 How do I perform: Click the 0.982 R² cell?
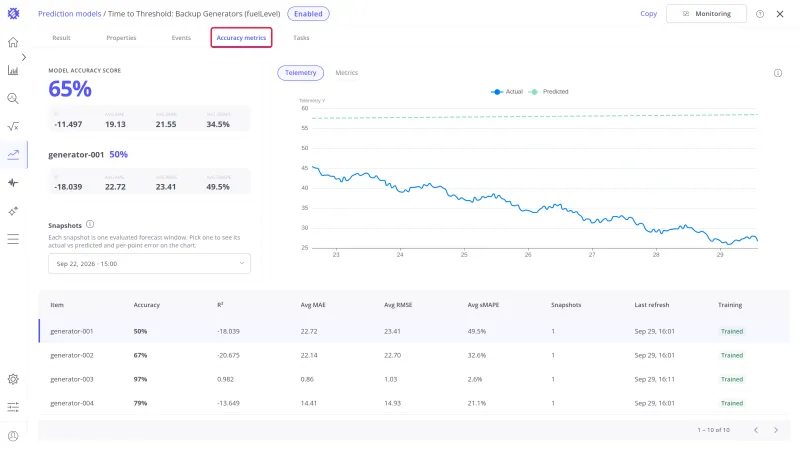point(225,379)
